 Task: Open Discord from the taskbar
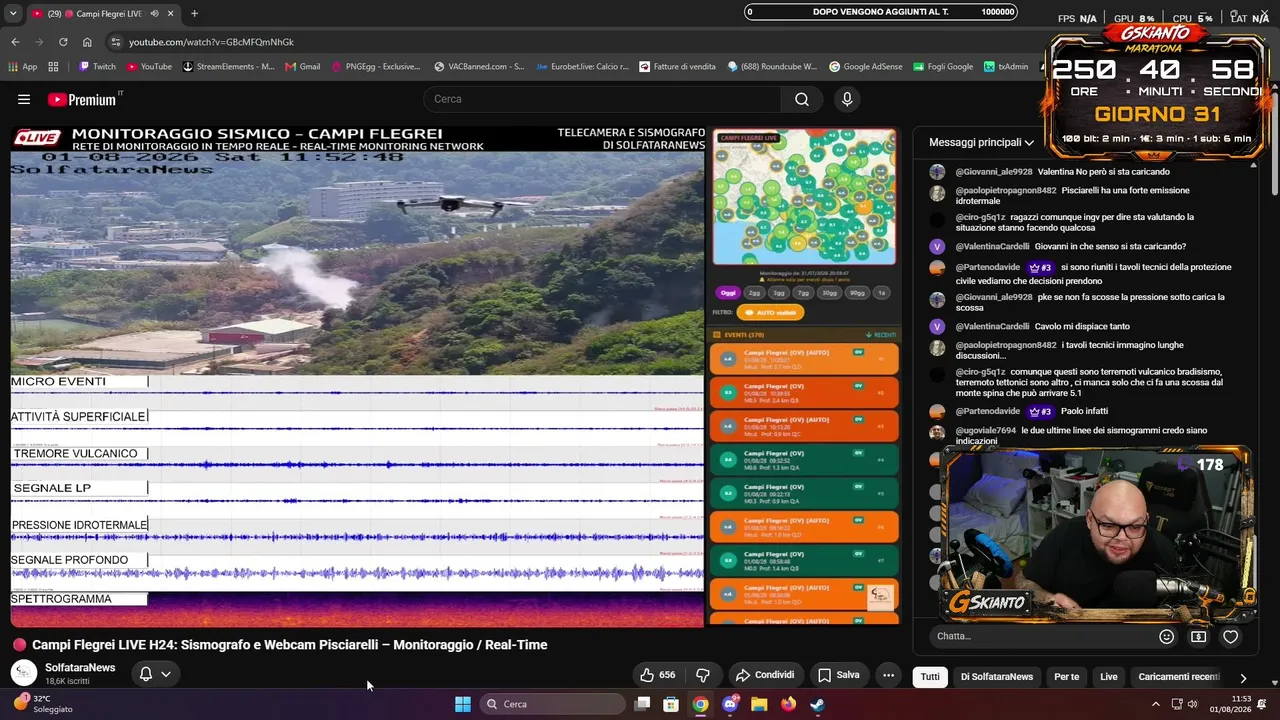click(x=730, y=704)
